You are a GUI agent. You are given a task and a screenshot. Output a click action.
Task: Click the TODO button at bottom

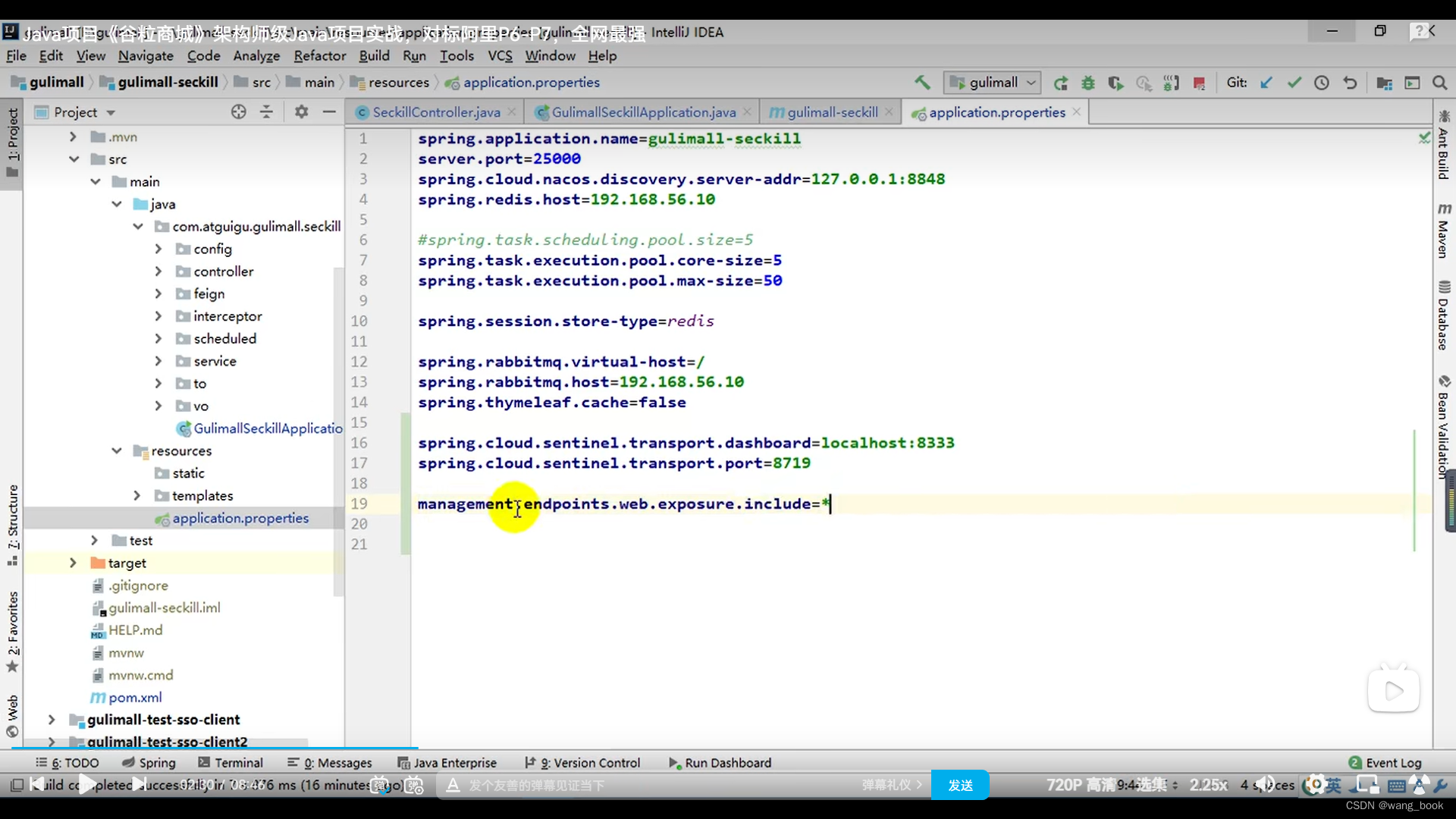coord(70,762)
